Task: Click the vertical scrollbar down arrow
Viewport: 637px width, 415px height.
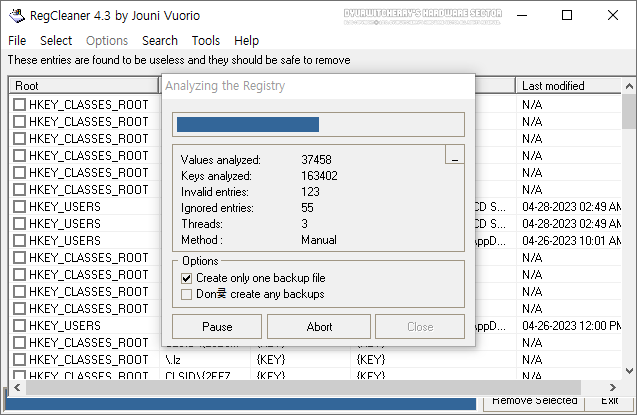Action: pos(629,370)
